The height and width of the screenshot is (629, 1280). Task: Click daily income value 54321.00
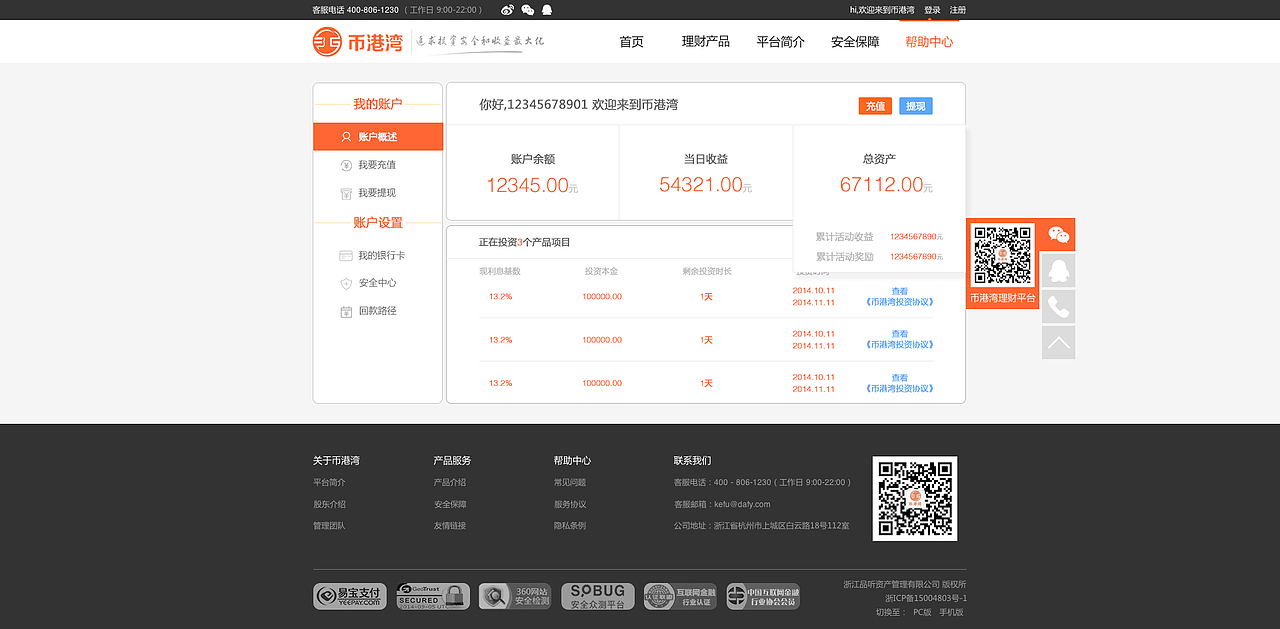701,185
